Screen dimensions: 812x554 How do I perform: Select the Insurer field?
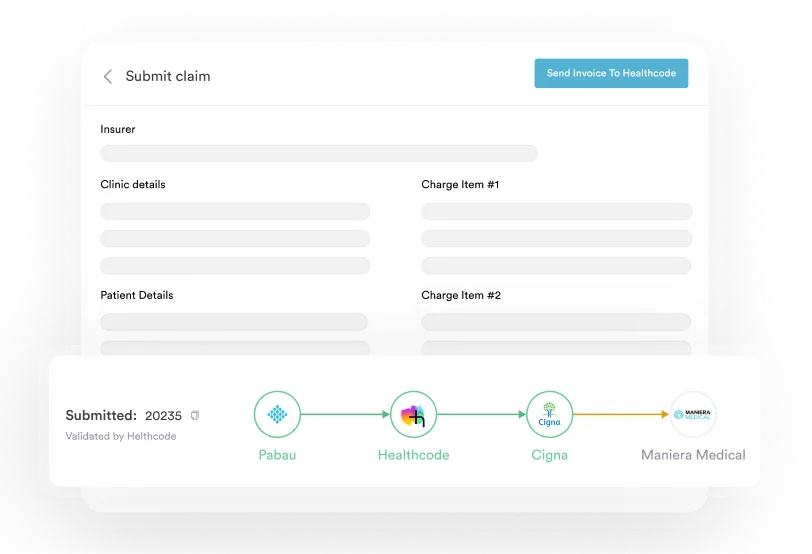(319, 153)
